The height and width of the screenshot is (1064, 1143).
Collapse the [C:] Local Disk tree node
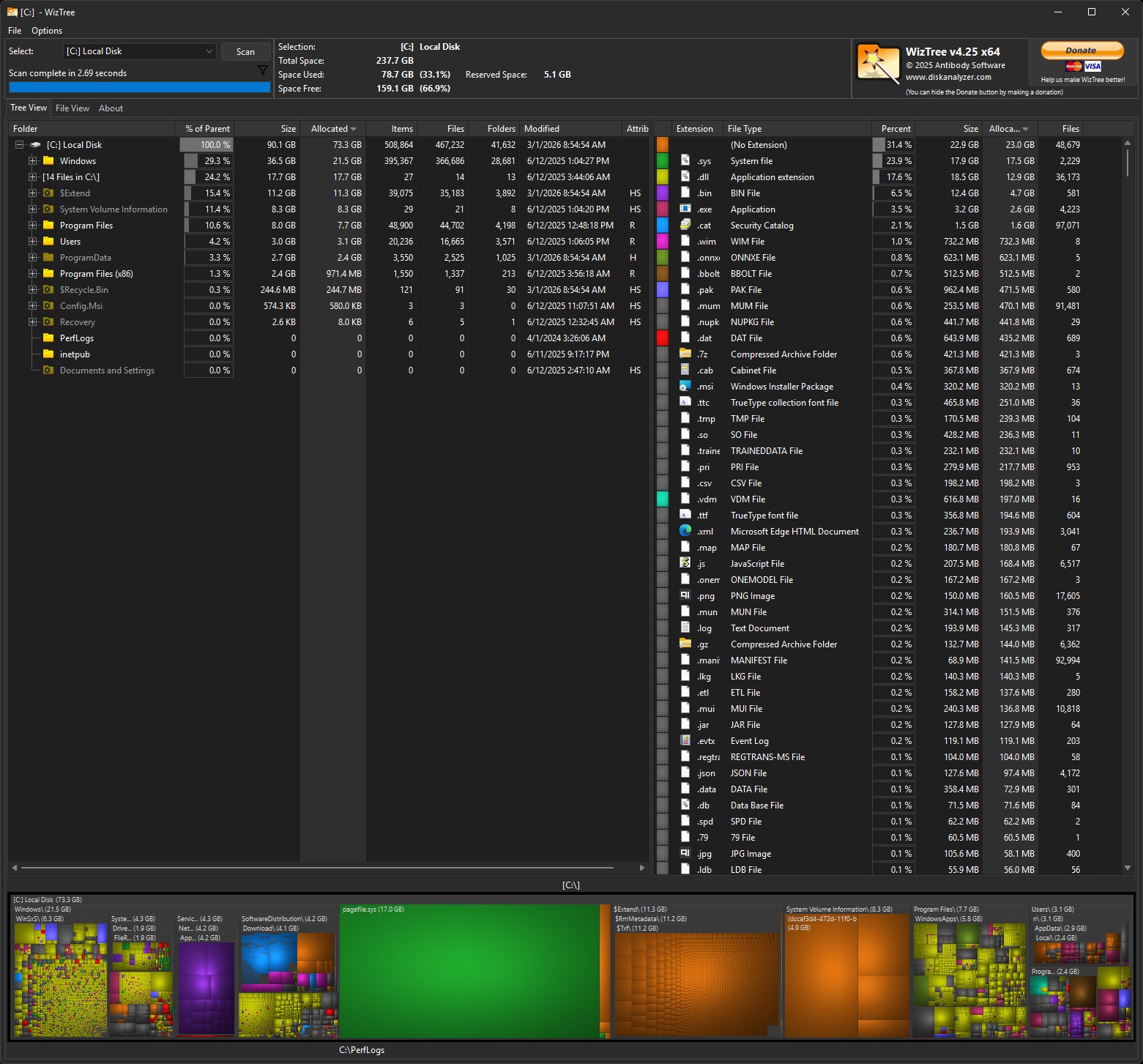pyautogui.click(x=20, y=145)
